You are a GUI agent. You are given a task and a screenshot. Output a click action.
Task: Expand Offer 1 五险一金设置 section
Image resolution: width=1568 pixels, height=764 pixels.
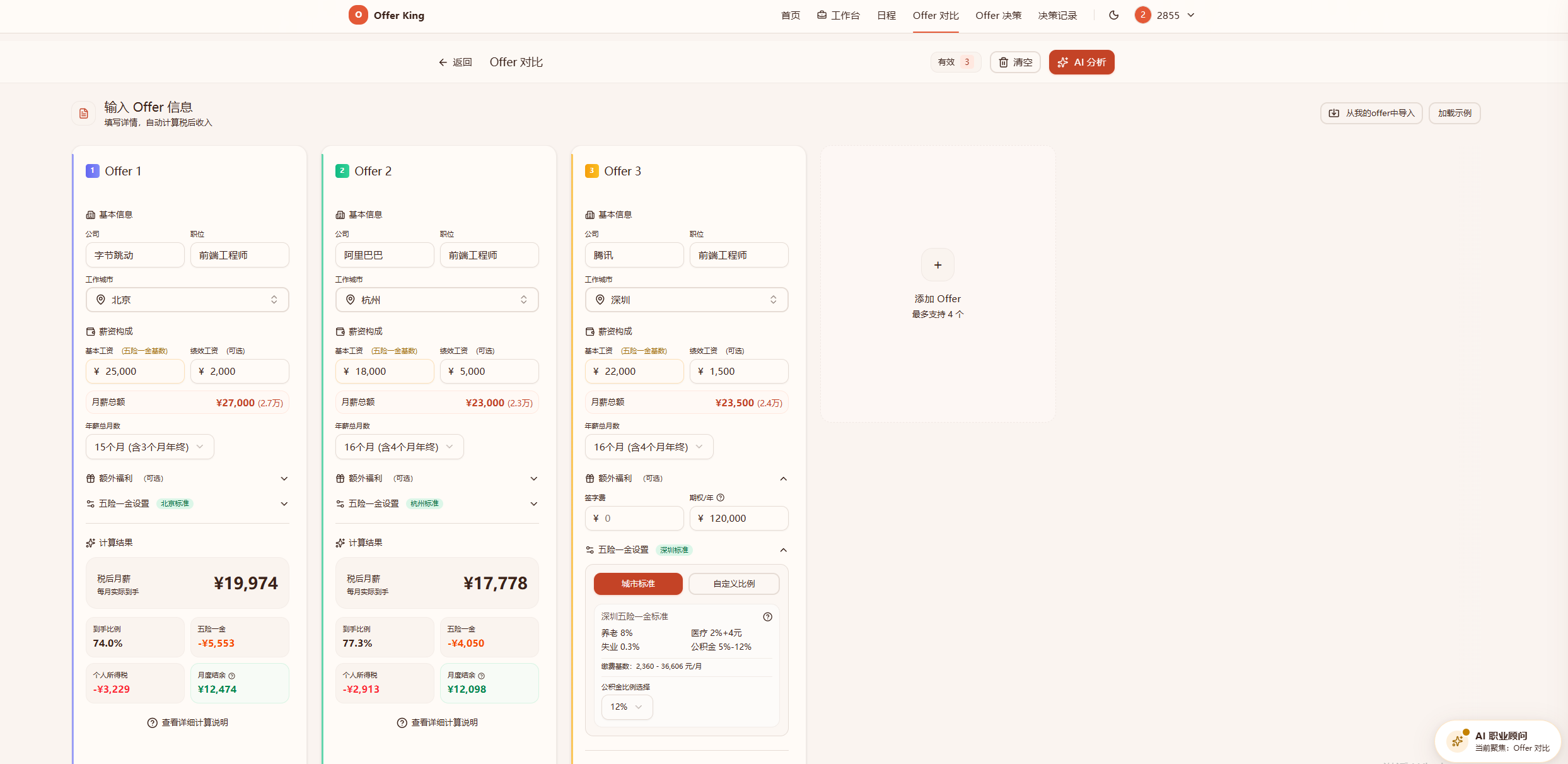(x=284, y=504)
